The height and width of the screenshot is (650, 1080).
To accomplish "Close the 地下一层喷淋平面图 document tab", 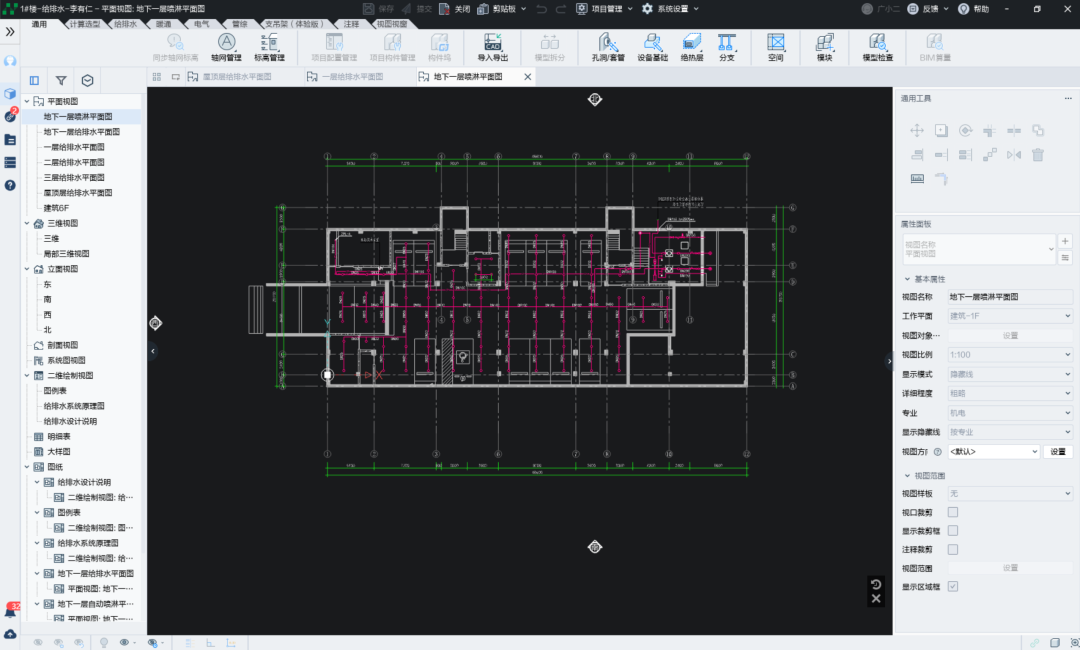I will pos(528,76).
